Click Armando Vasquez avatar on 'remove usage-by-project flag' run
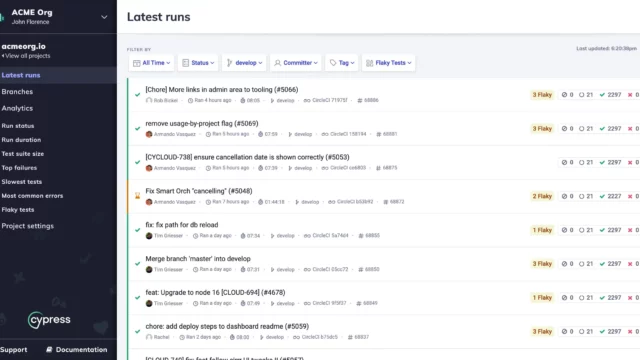Image resolution: width=640 pixels, height=360 pixels. pyautogui.click(x=149, y=134)
